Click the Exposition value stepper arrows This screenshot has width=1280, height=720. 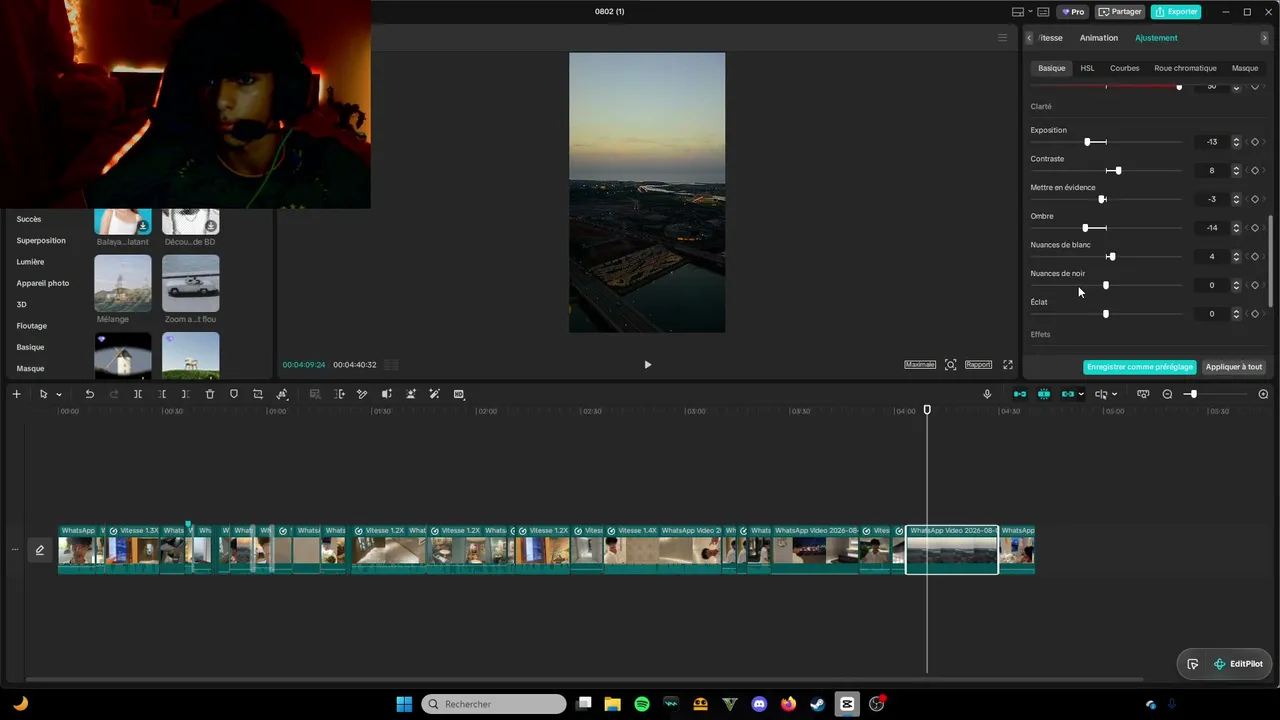[x=1236, y=142]
